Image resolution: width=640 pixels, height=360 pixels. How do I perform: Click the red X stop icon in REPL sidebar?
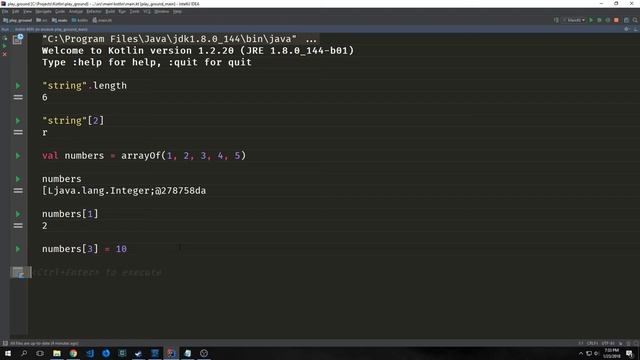[x=5, y=54]
